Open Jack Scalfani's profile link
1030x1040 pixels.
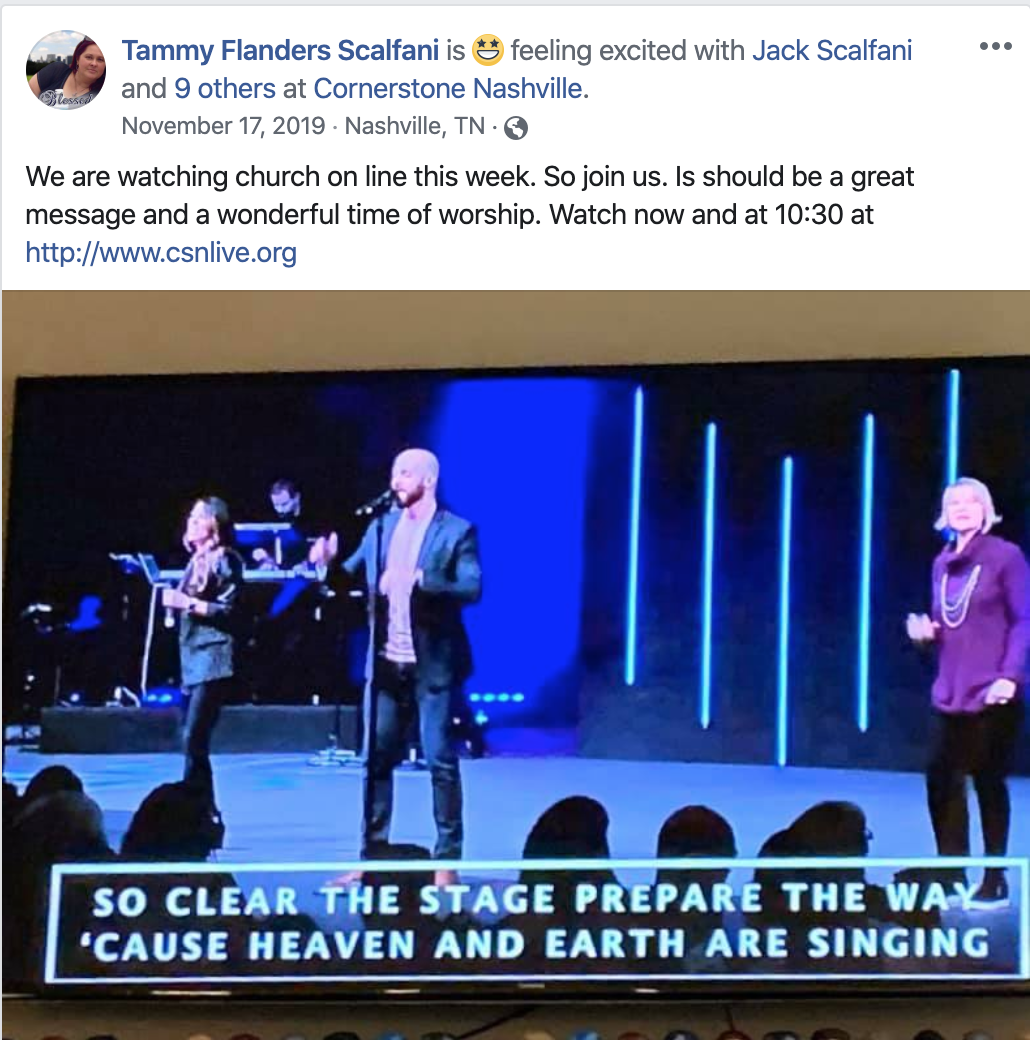click(832, 50)
